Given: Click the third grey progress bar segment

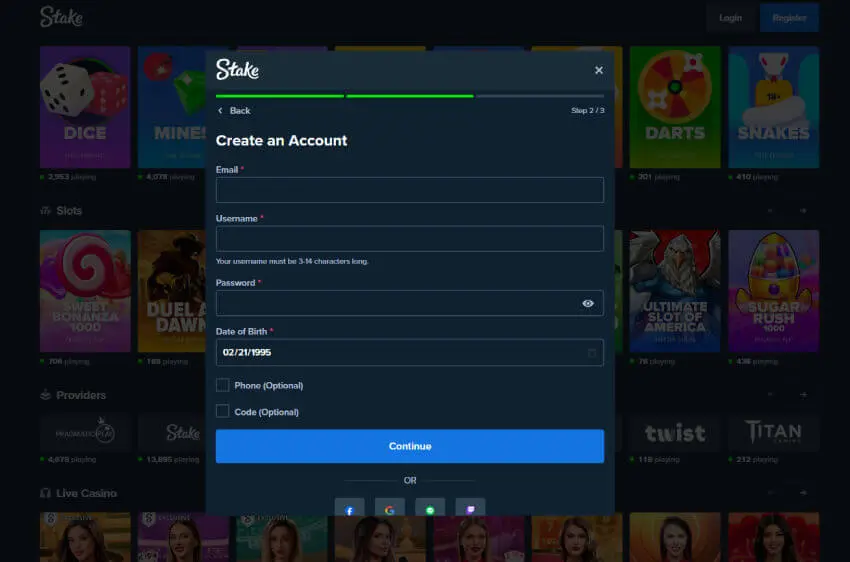Looking at the screenshot, I should [540, 96].
